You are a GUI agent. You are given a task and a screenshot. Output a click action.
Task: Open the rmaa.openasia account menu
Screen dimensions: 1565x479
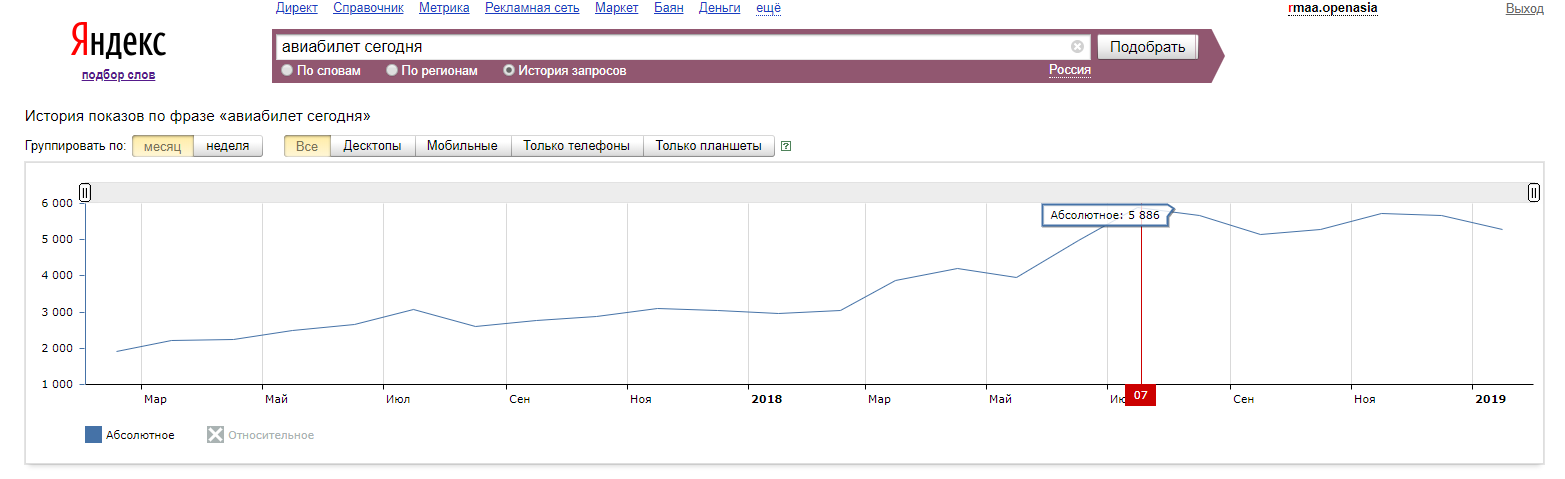[1333, 8]
